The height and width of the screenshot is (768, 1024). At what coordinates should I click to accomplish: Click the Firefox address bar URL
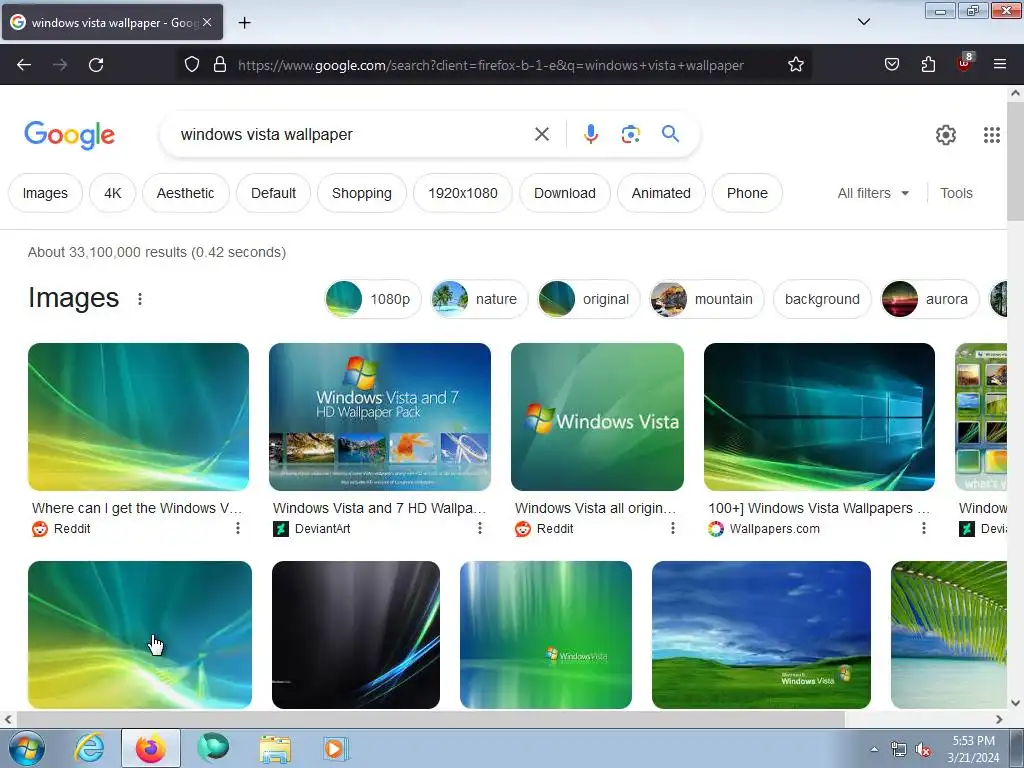[x=490, y=65]
